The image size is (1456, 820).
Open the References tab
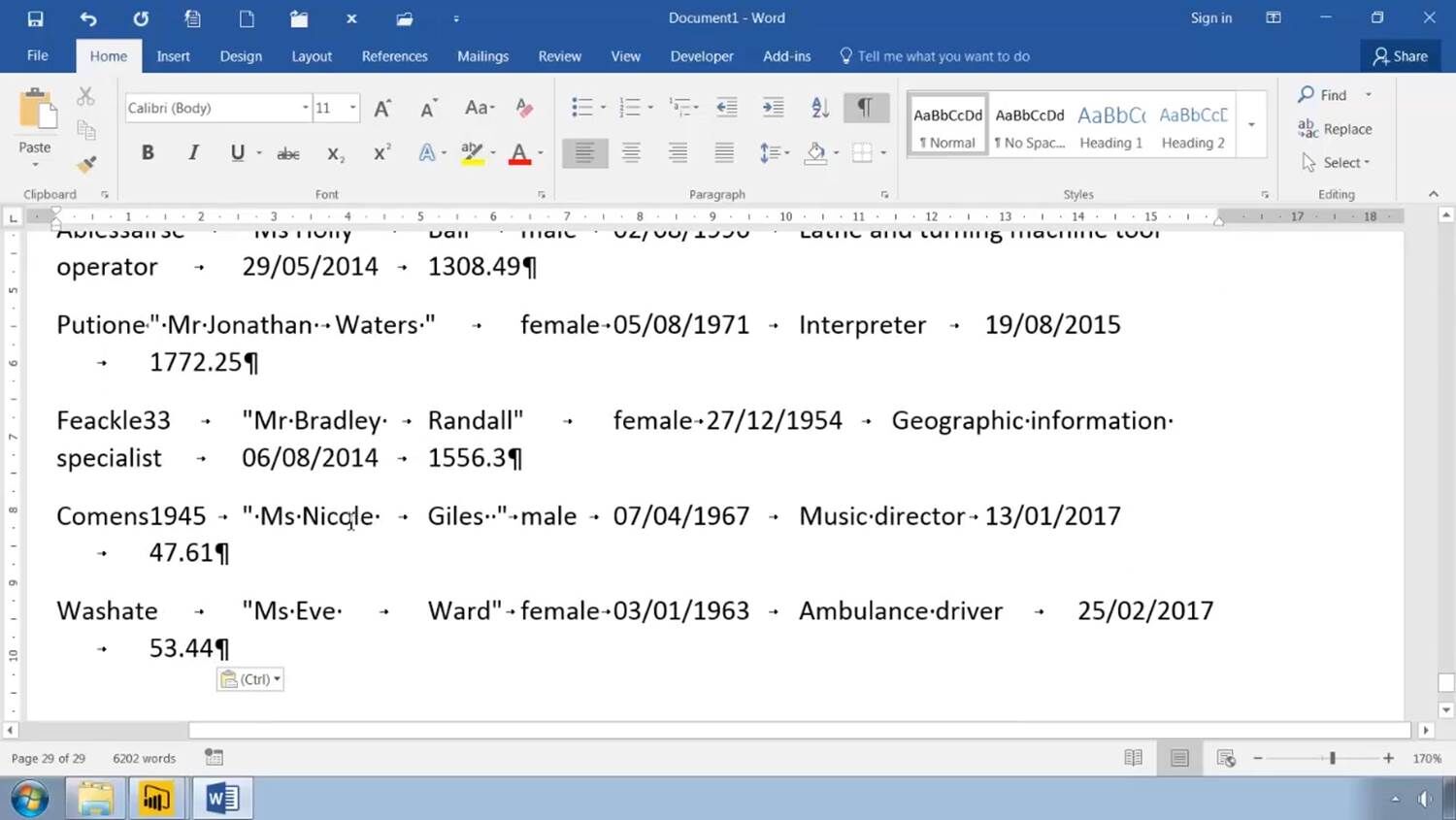click(x=394, y=56)
